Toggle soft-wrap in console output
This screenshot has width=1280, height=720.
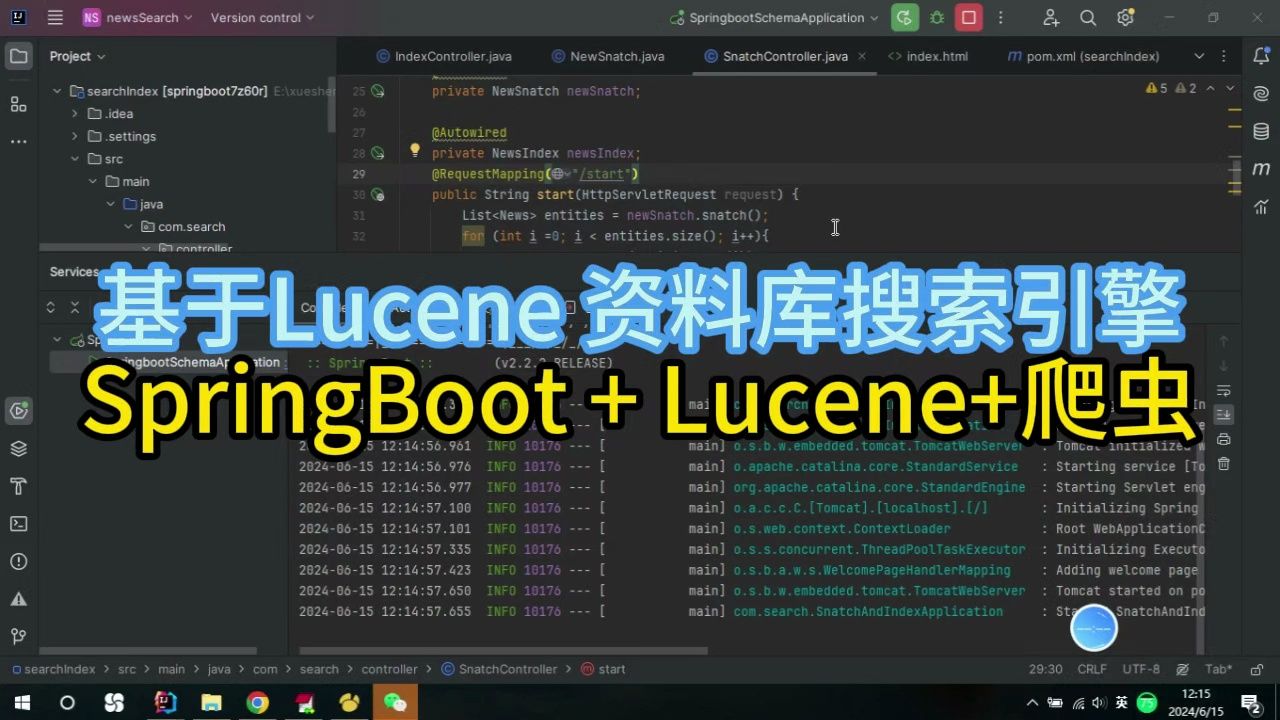click(1223, 390)
